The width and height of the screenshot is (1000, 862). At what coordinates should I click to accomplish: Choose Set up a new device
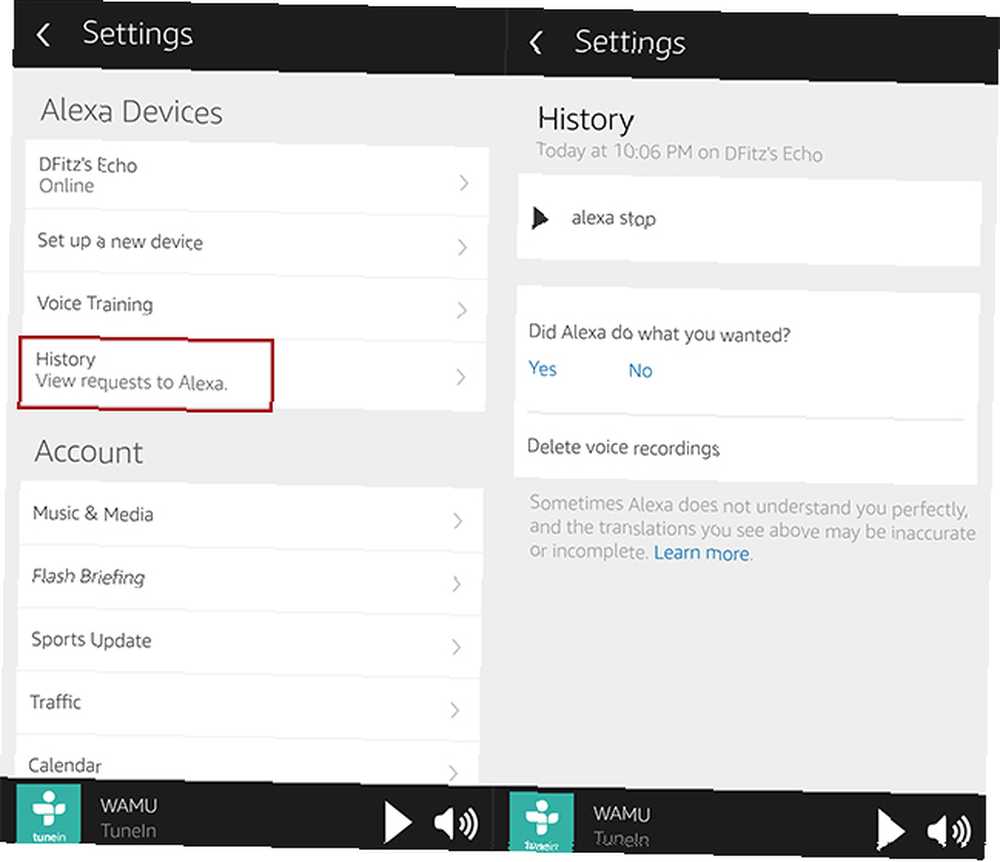256,245
